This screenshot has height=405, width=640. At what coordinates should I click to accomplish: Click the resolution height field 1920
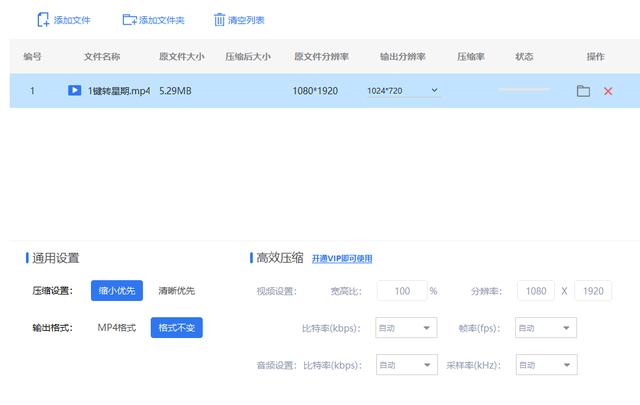[593, 291]
